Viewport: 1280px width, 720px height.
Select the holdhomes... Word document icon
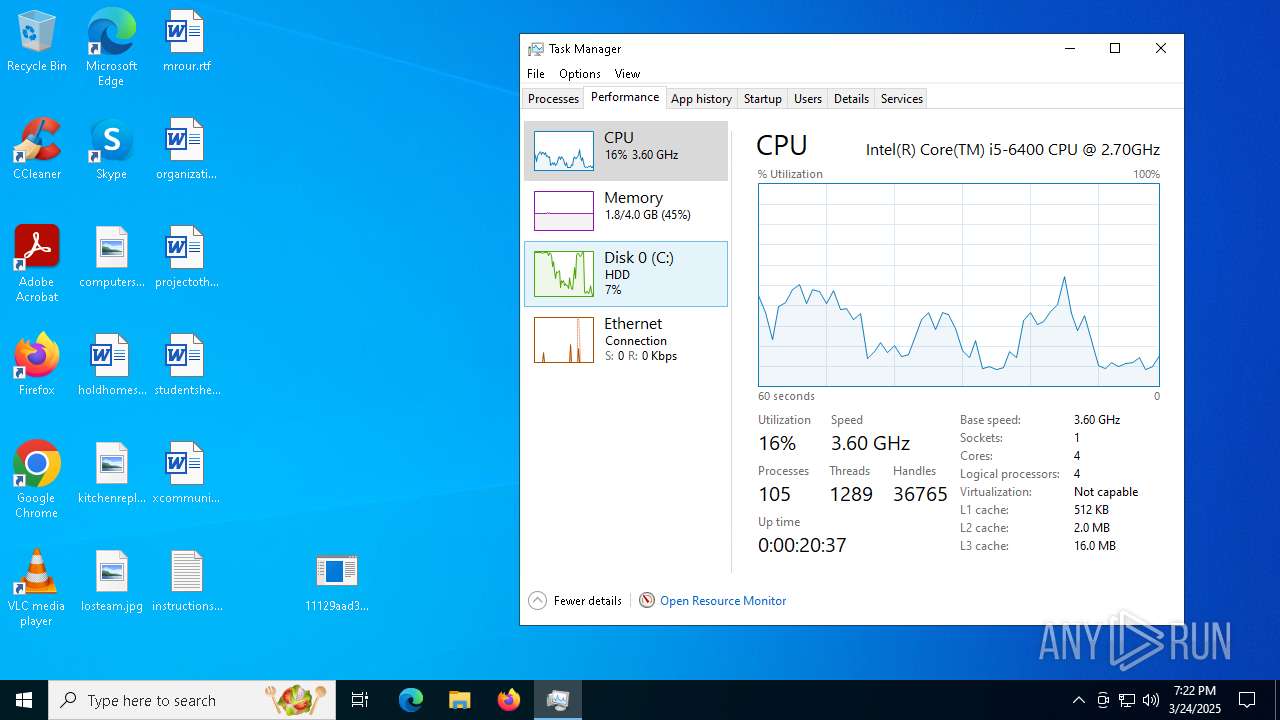(111, 366)
